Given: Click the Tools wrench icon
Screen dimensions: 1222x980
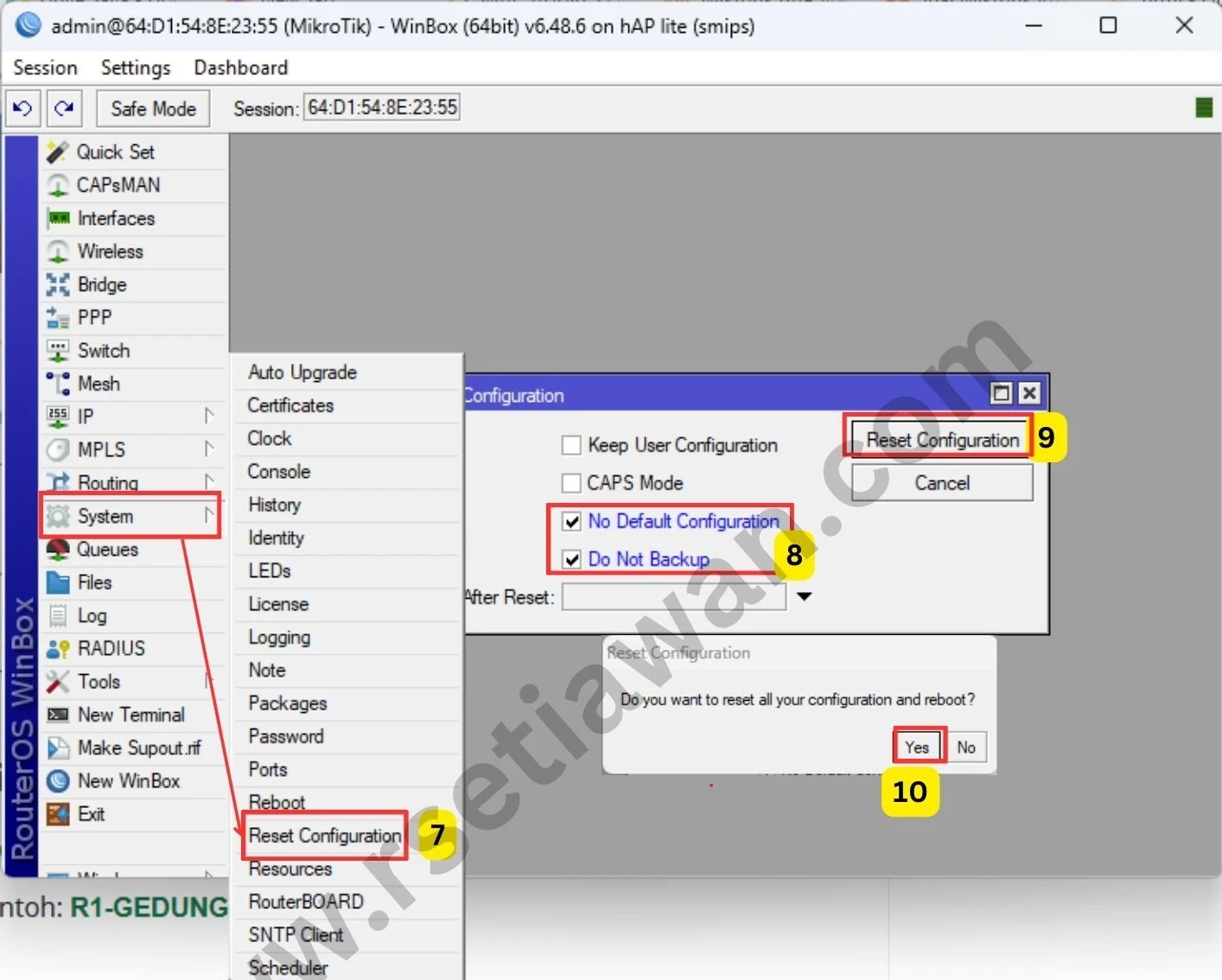Looking at the screenshot, I should pos(57,682).
